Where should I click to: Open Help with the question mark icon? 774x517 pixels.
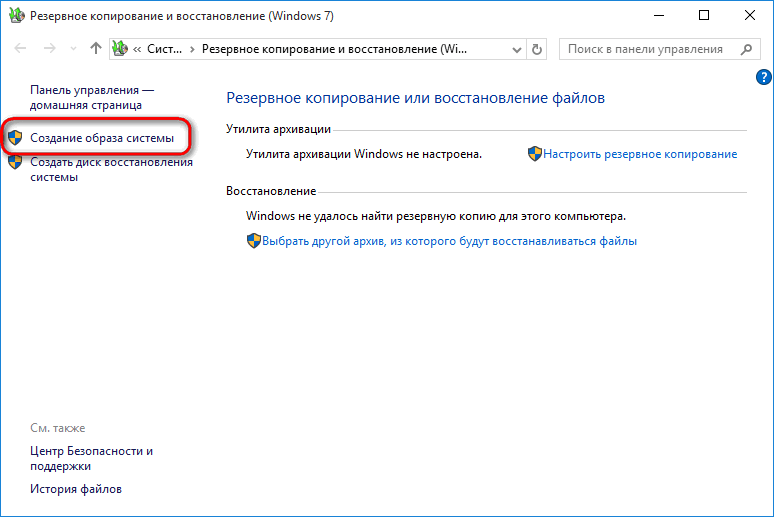764,77
